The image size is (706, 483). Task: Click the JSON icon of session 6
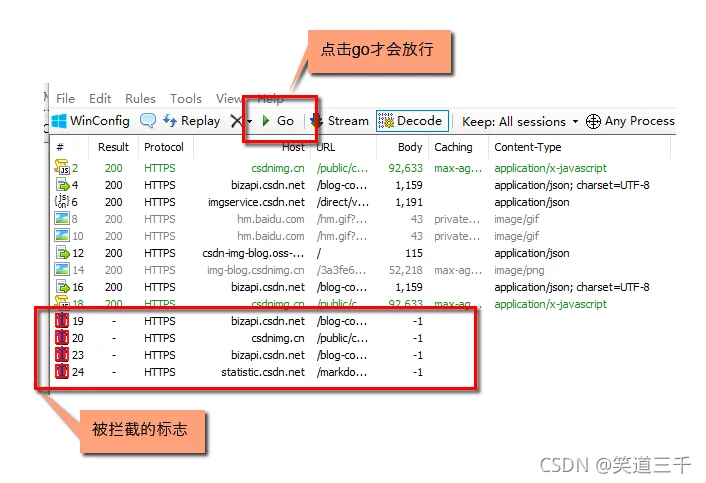pyautogui.click(x=62, y=201)
